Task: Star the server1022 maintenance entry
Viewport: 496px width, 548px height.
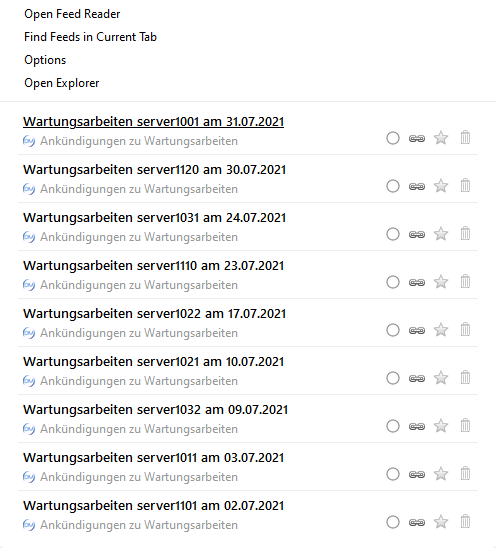Action: point(441,330)
